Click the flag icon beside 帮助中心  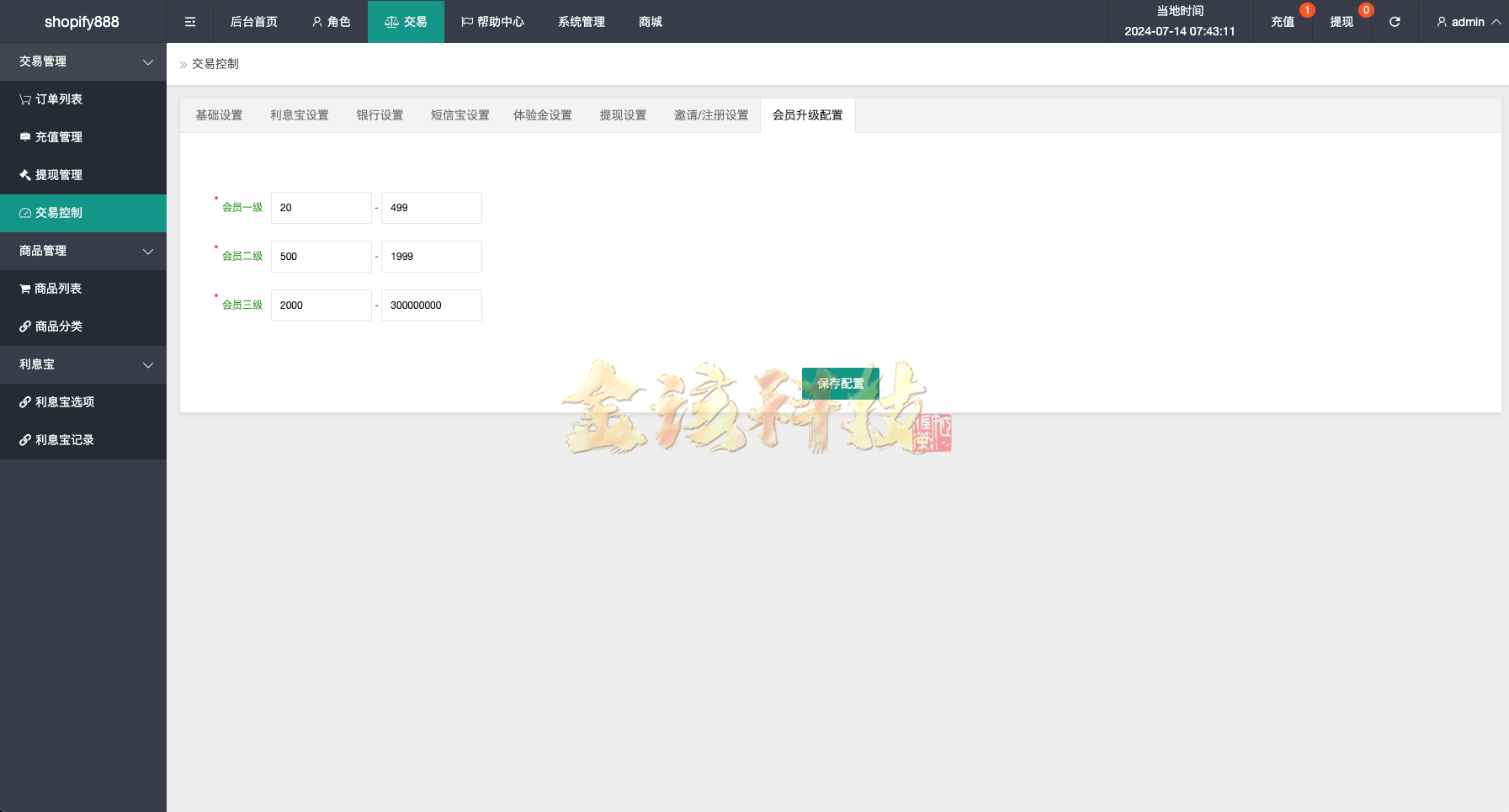point(466,21)
